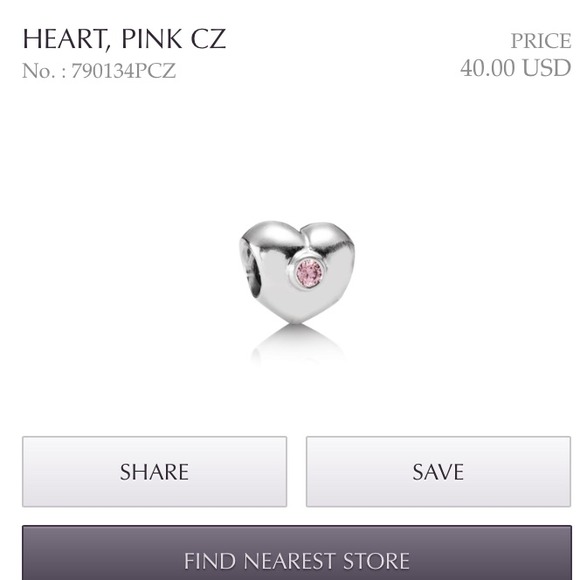Click the PRICE label

coord(541,41)
